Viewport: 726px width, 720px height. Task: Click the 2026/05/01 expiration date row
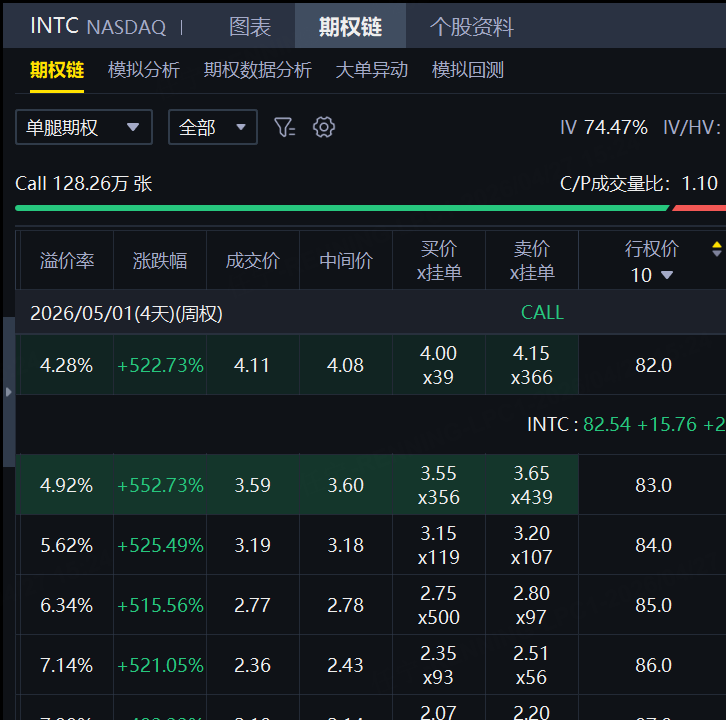coord(126,314)
